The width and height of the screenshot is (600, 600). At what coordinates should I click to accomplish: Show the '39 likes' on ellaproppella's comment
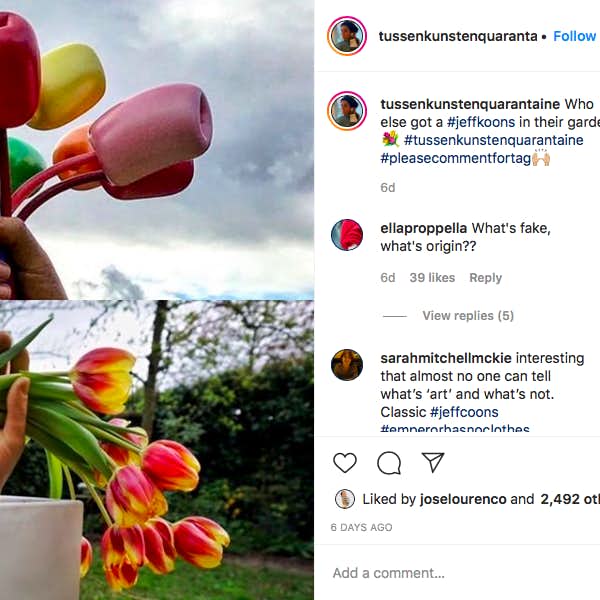tap(432, 278)
